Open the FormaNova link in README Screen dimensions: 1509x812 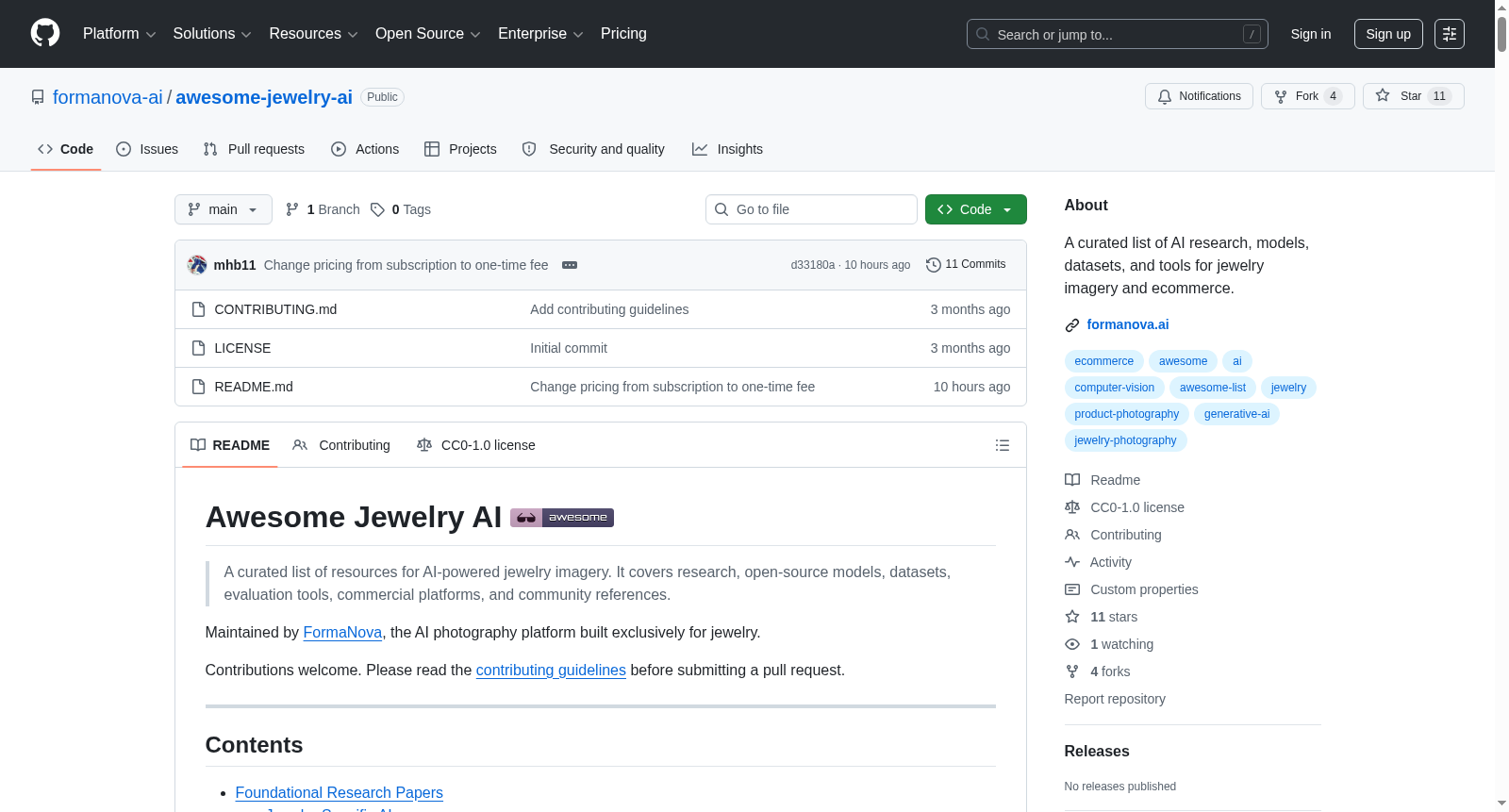click(x=342, y=633)
